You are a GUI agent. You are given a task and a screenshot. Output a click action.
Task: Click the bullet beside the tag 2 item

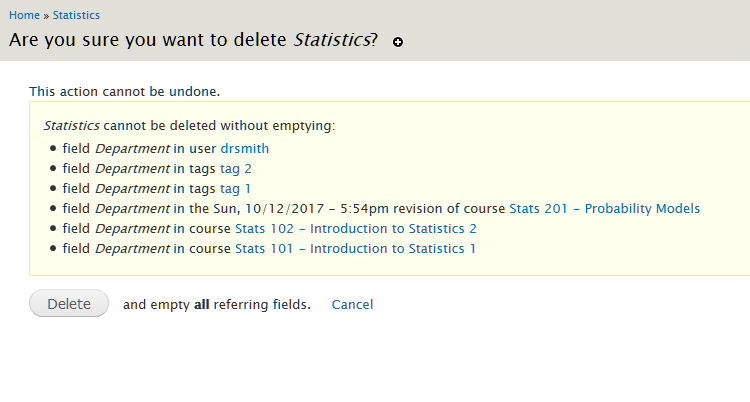pos(53,169)
